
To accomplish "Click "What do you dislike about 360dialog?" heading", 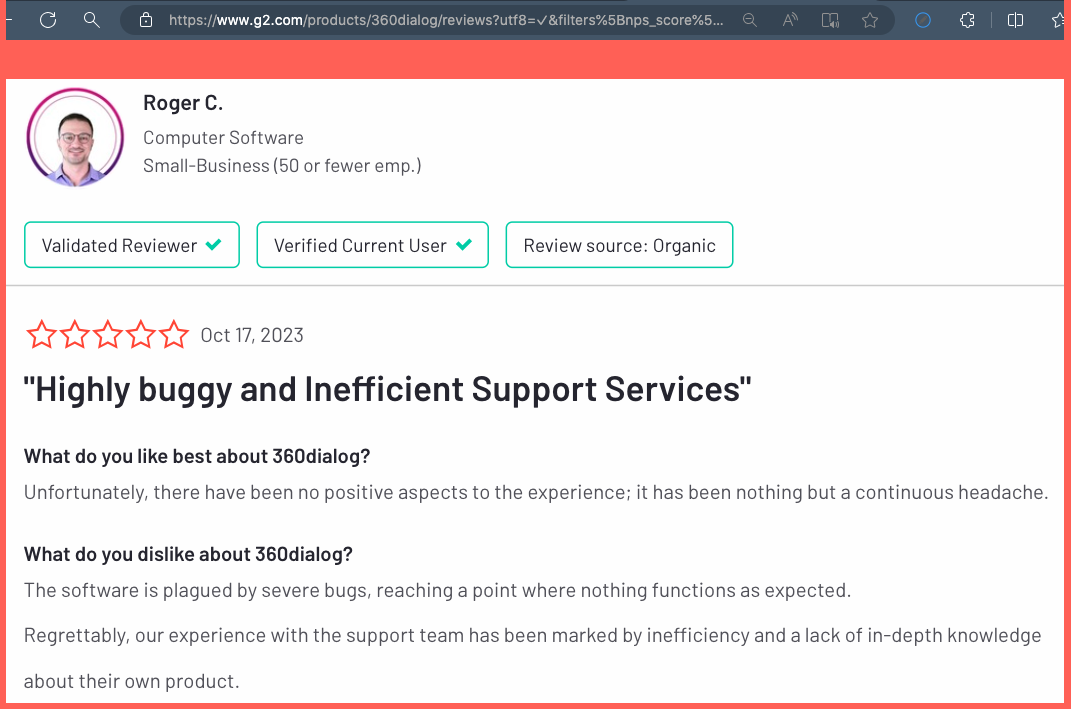I will pos(188,554).
